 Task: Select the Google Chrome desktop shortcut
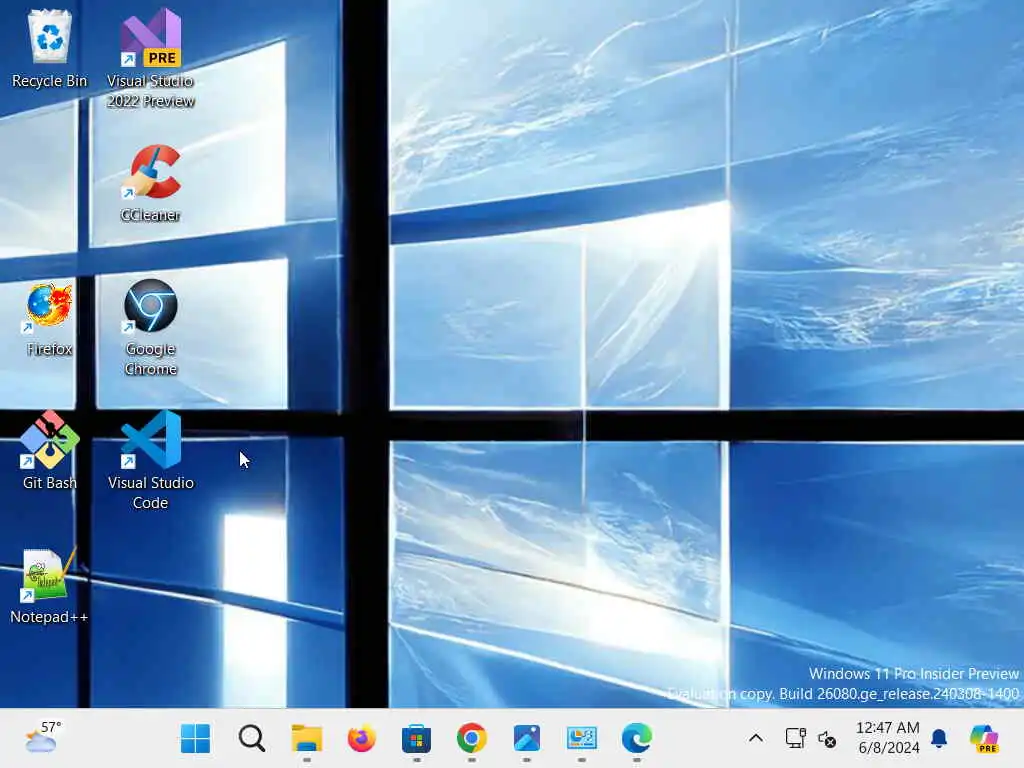pyautogui.click(x=150, y=328)
